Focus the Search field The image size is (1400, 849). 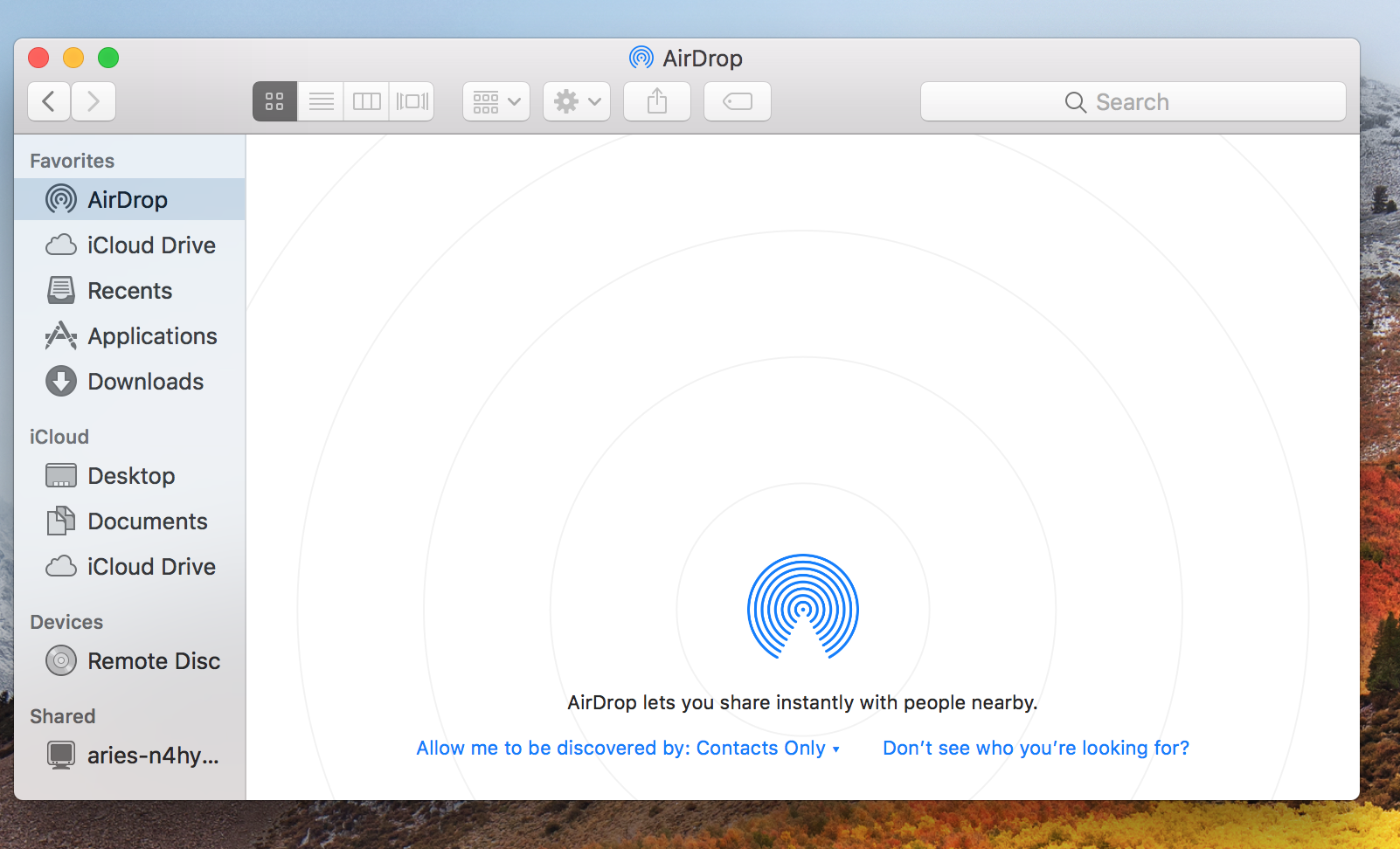[x=1133, y=101]
